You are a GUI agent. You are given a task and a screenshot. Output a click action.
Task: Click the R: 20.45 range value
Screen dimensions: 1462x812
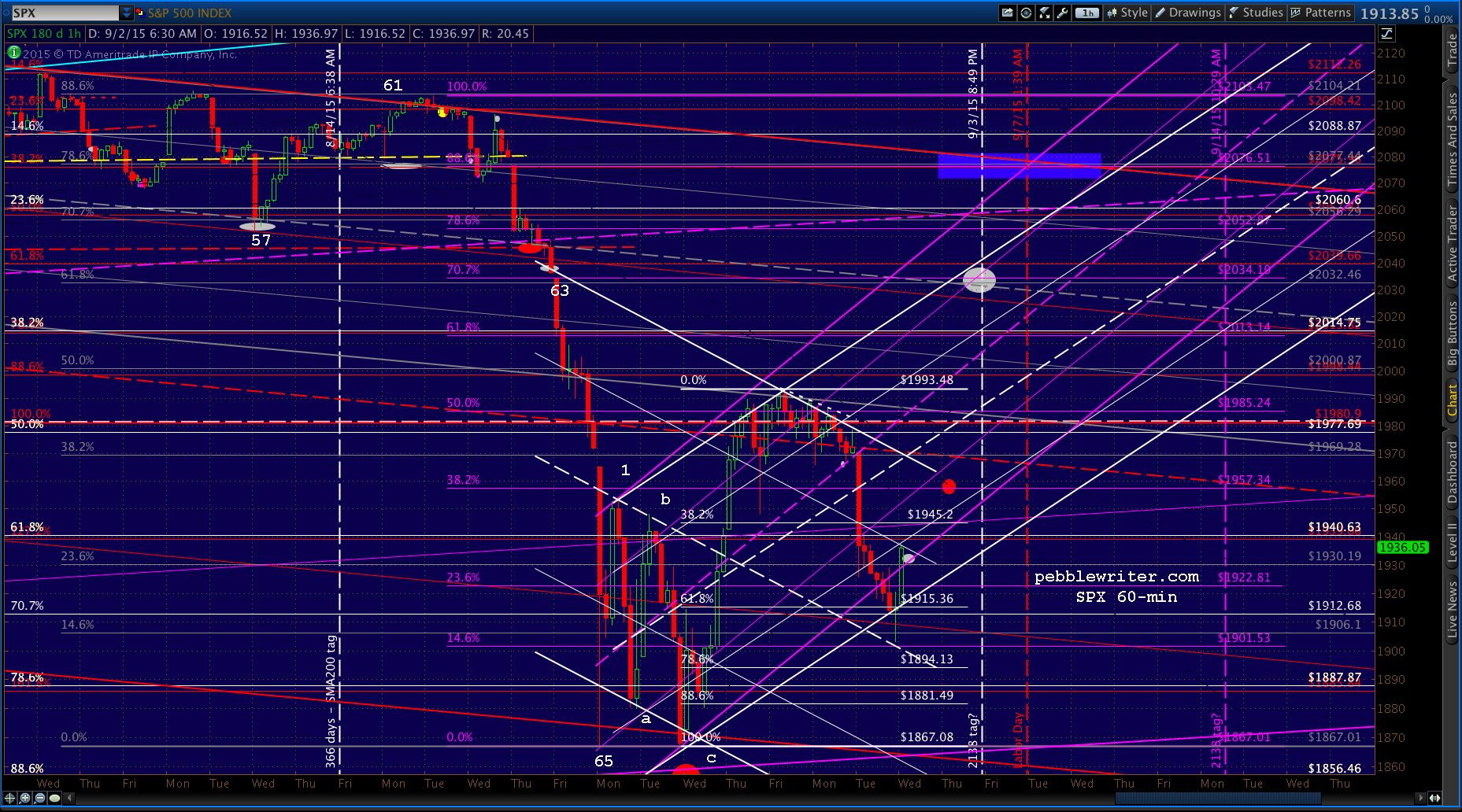point(505,33)
